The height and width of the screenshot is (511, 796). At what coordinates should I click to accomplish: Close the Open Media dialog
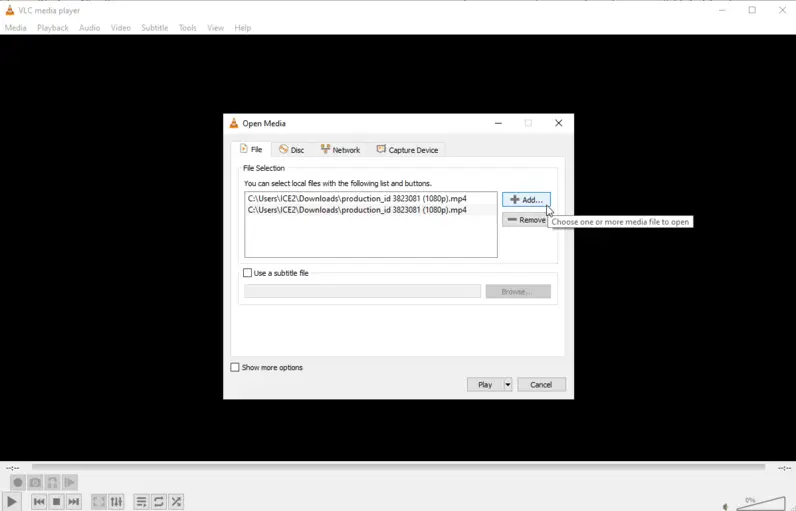pos(558,123)
